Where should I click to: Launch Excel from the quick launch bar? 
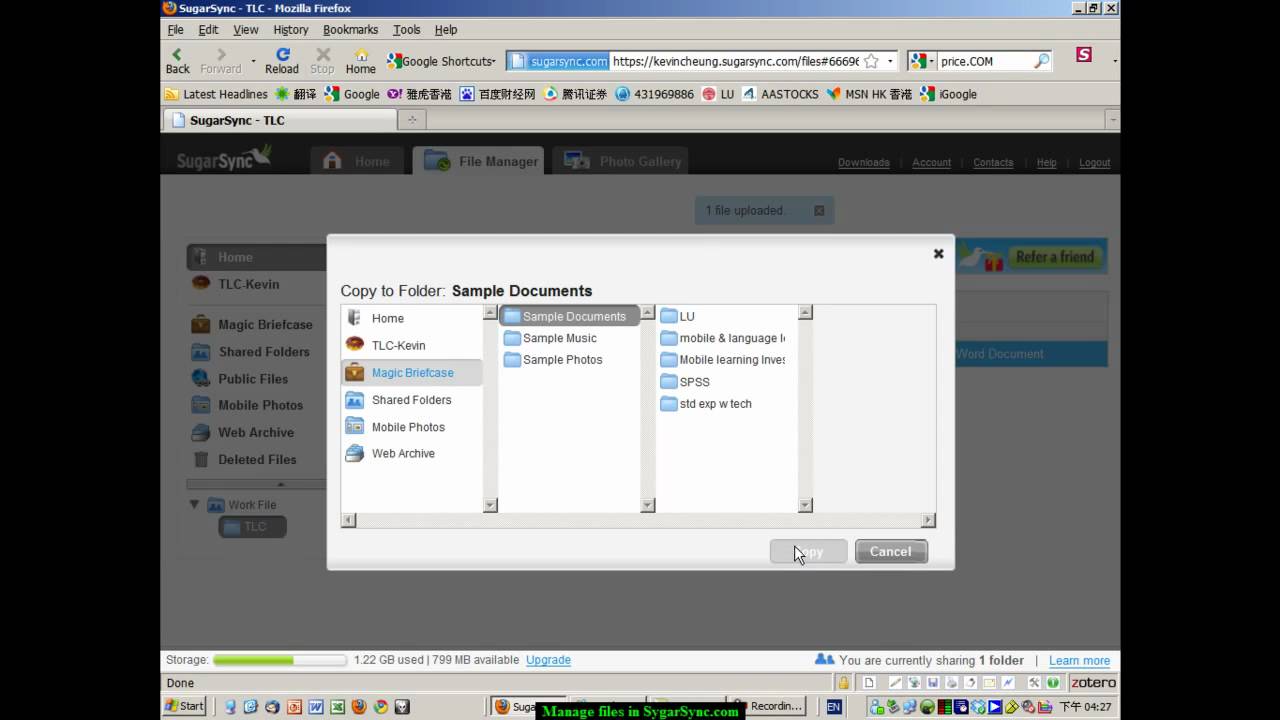(x=338, y=706)
